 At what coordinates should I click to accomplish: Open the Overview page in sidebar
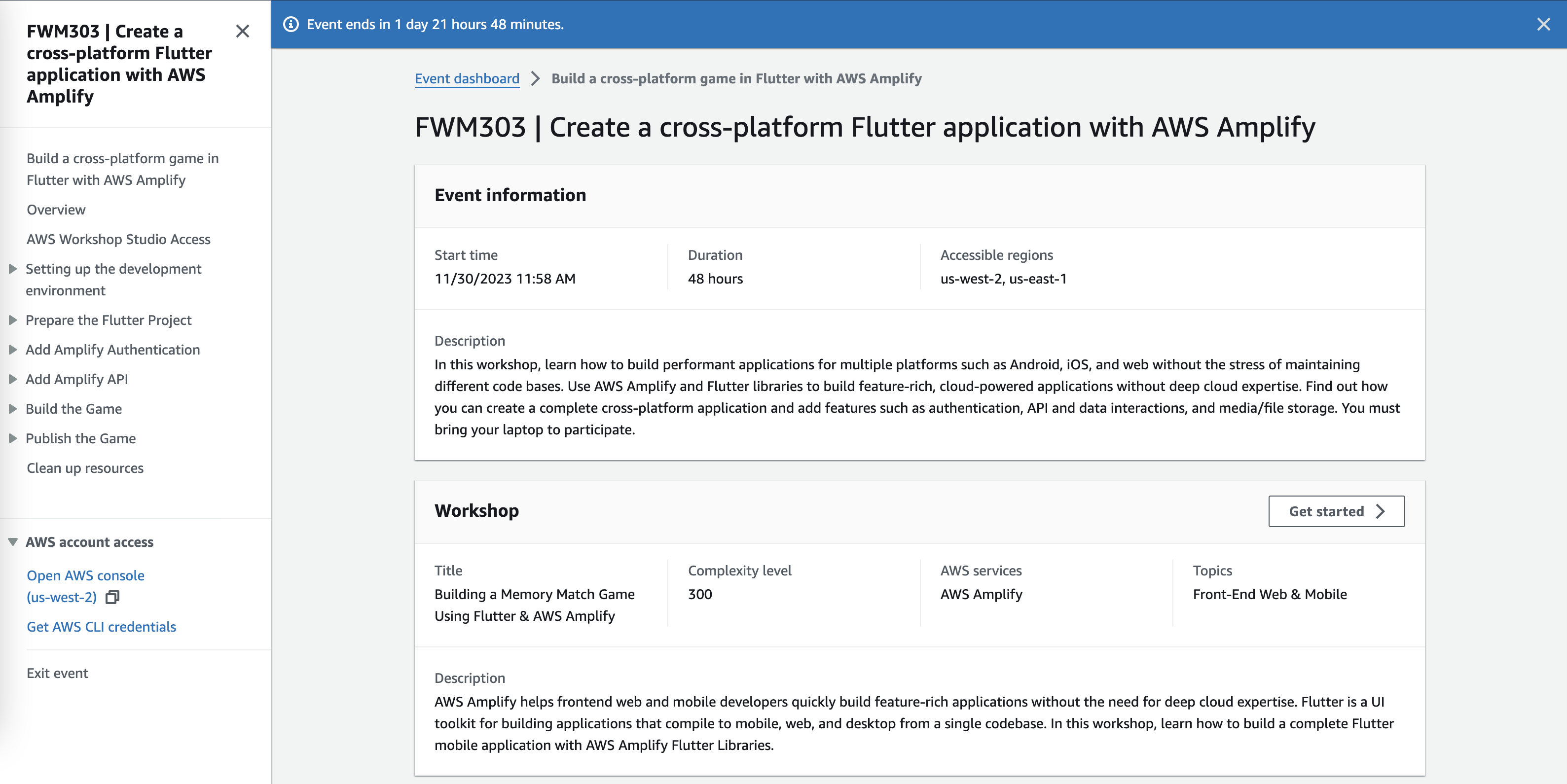point(56,210)
